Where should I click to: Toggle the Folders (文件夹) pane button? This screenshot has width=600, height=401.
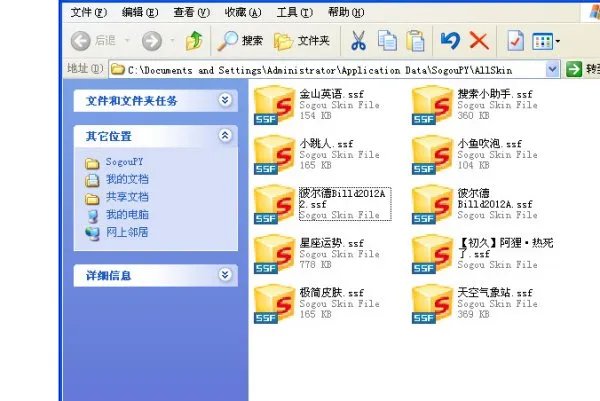[x=302, y=41]
